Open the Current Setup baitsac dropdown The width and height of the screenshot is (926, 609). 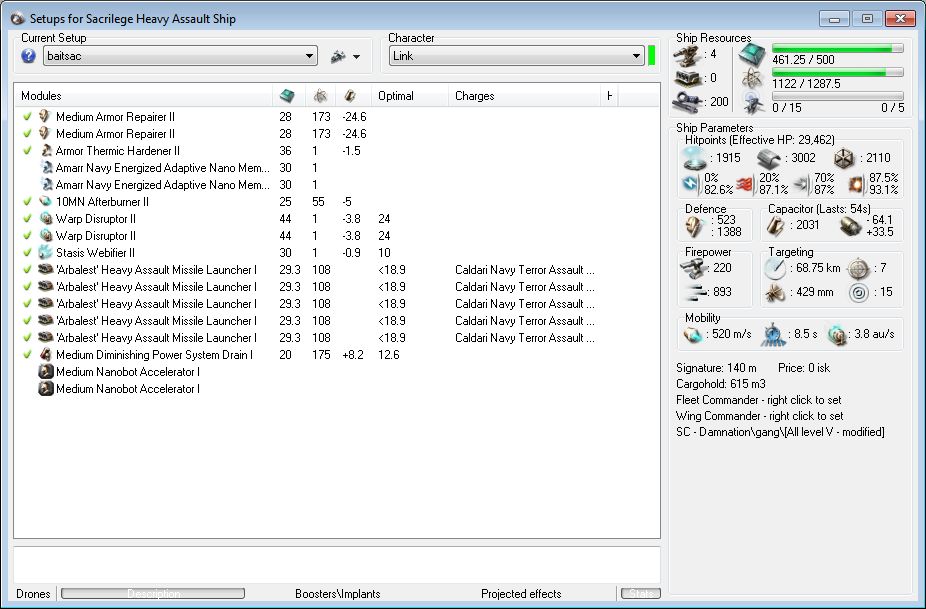[180, 56]
